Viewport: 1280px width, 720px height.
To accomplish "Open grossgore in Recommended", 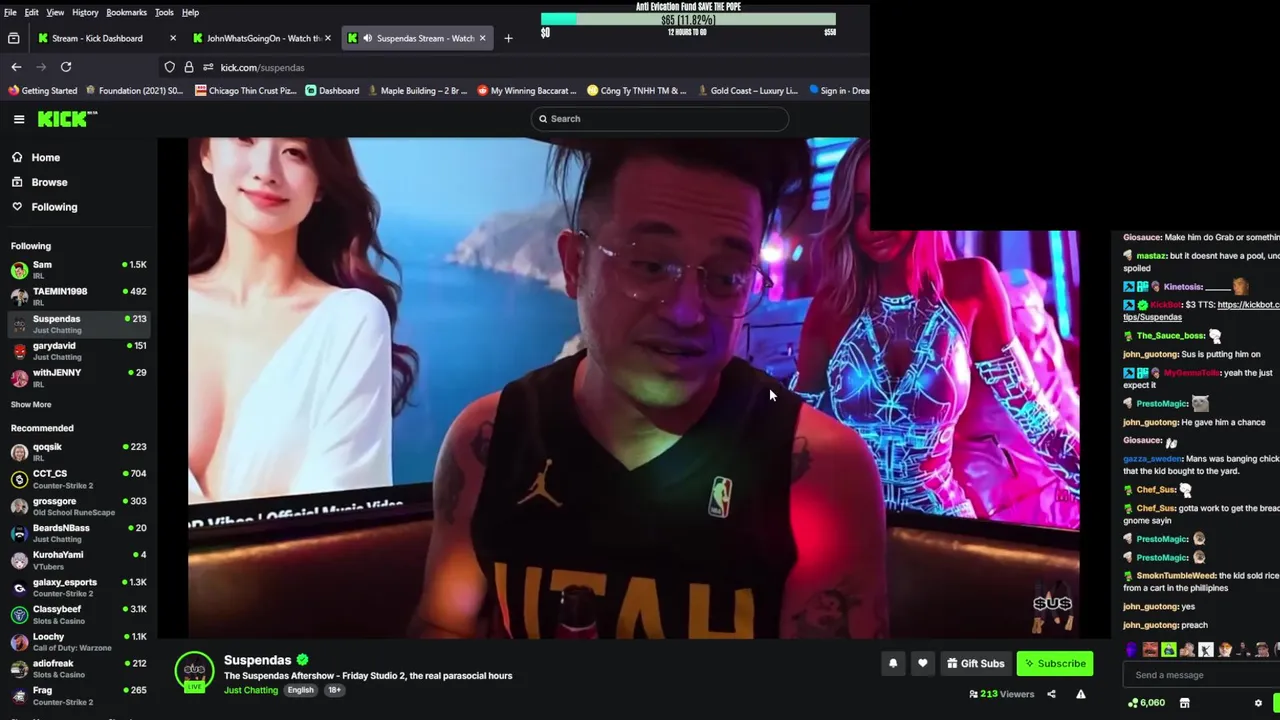I will point(78,506).
